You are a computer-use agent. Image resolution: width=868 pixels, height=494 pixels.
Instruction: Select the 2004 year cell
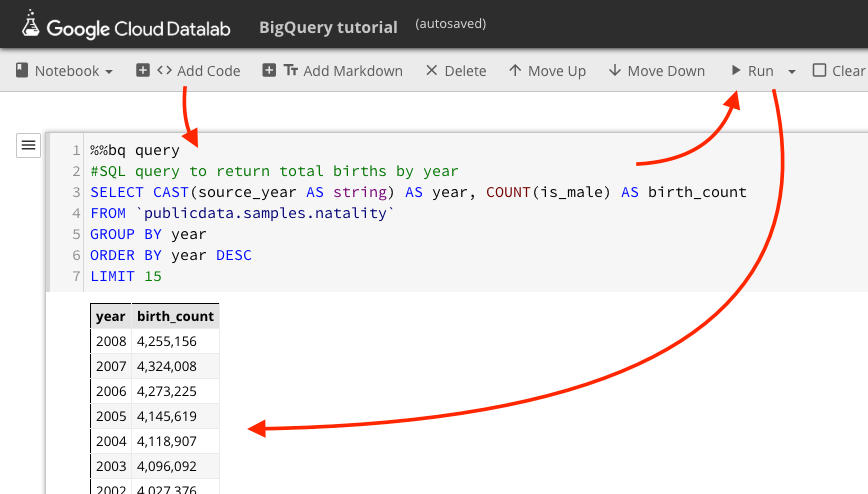click(111, 441)
